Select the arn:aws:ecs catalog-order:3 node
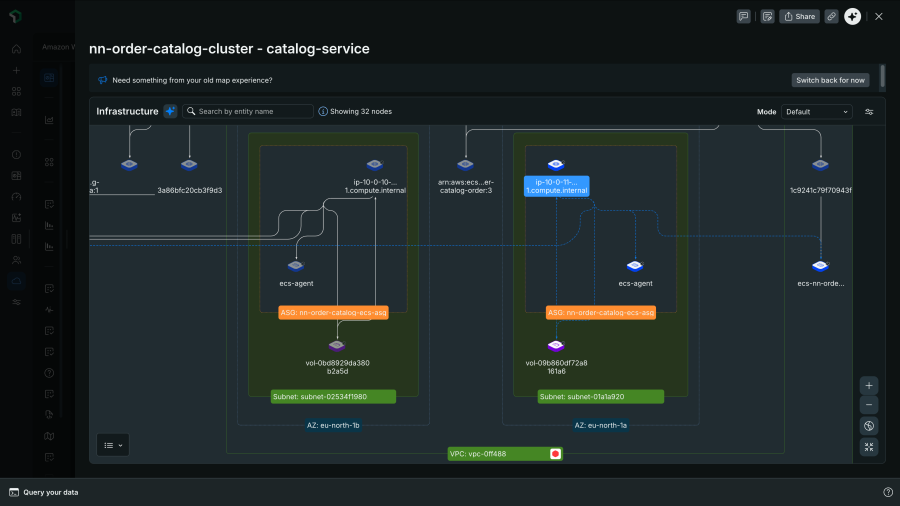 465,165
